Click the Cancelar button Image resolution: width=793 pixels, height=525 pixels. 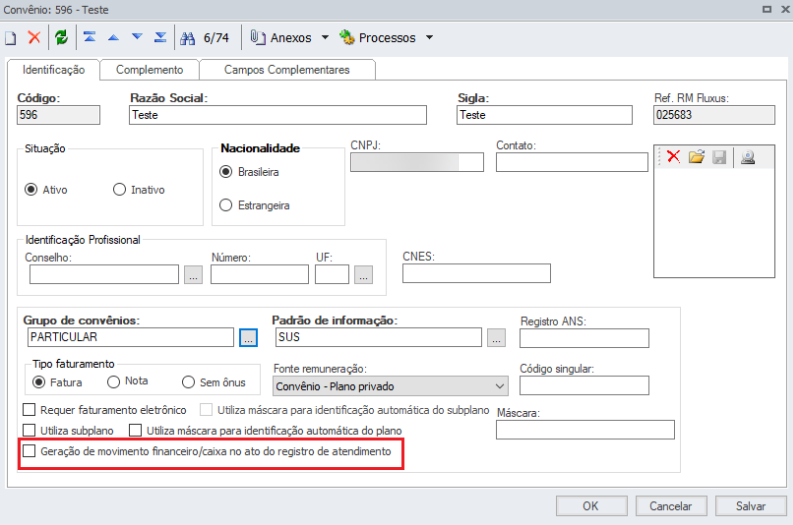pos(671,506)
